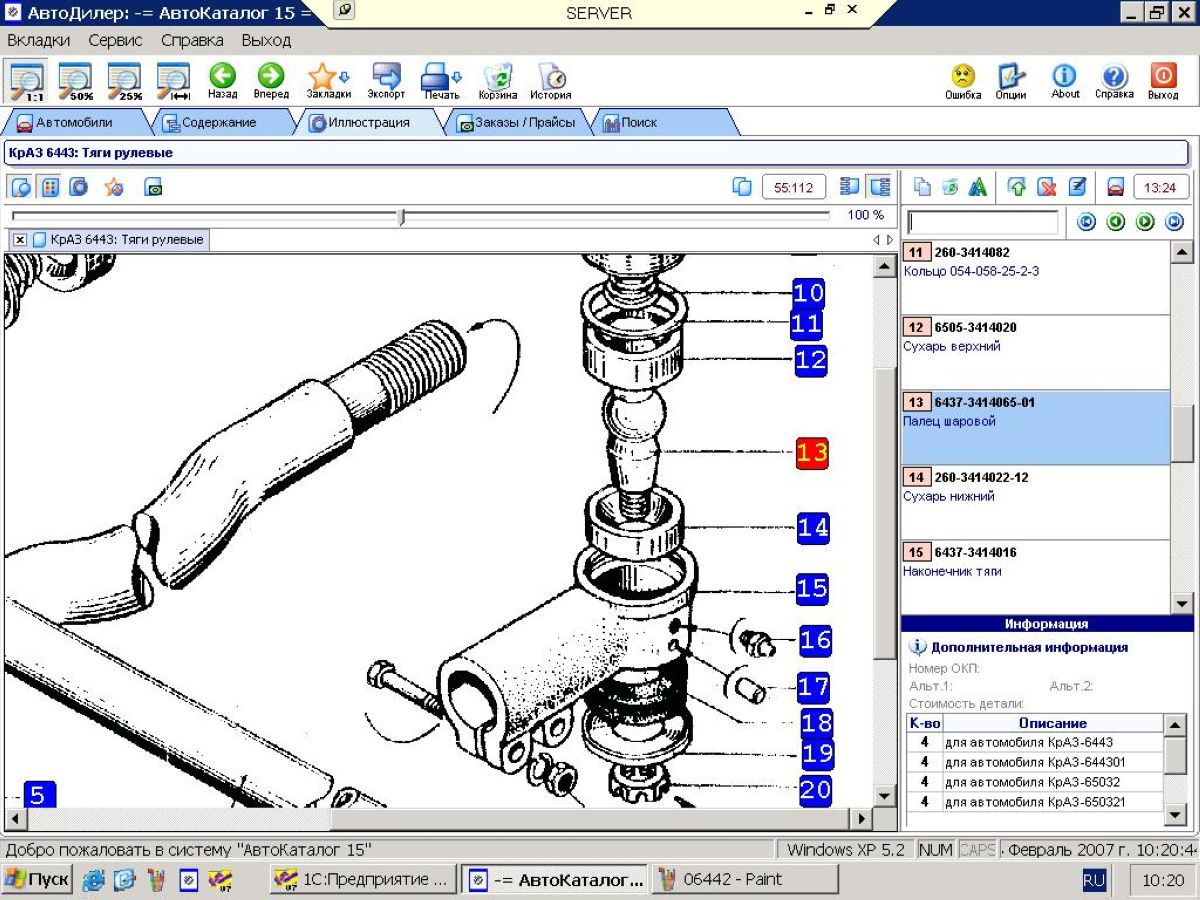Click tab scroll left arrow above illustration
Viewport: 1200px width, 900px height.
pos(877,240)
